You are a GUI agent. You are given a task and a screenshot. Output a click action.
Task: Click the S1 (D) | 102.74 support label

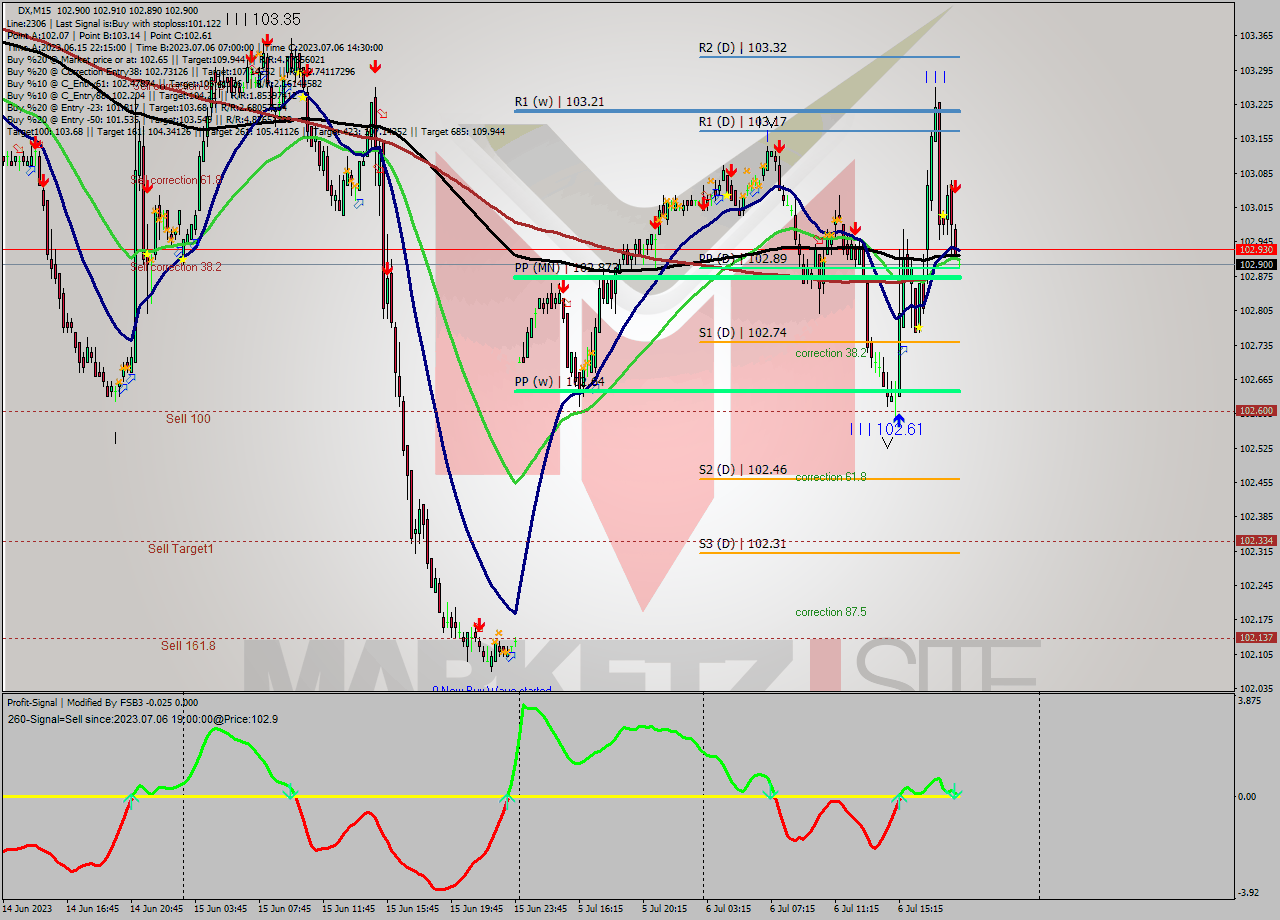pyautogui.click(x=742, y=333)
